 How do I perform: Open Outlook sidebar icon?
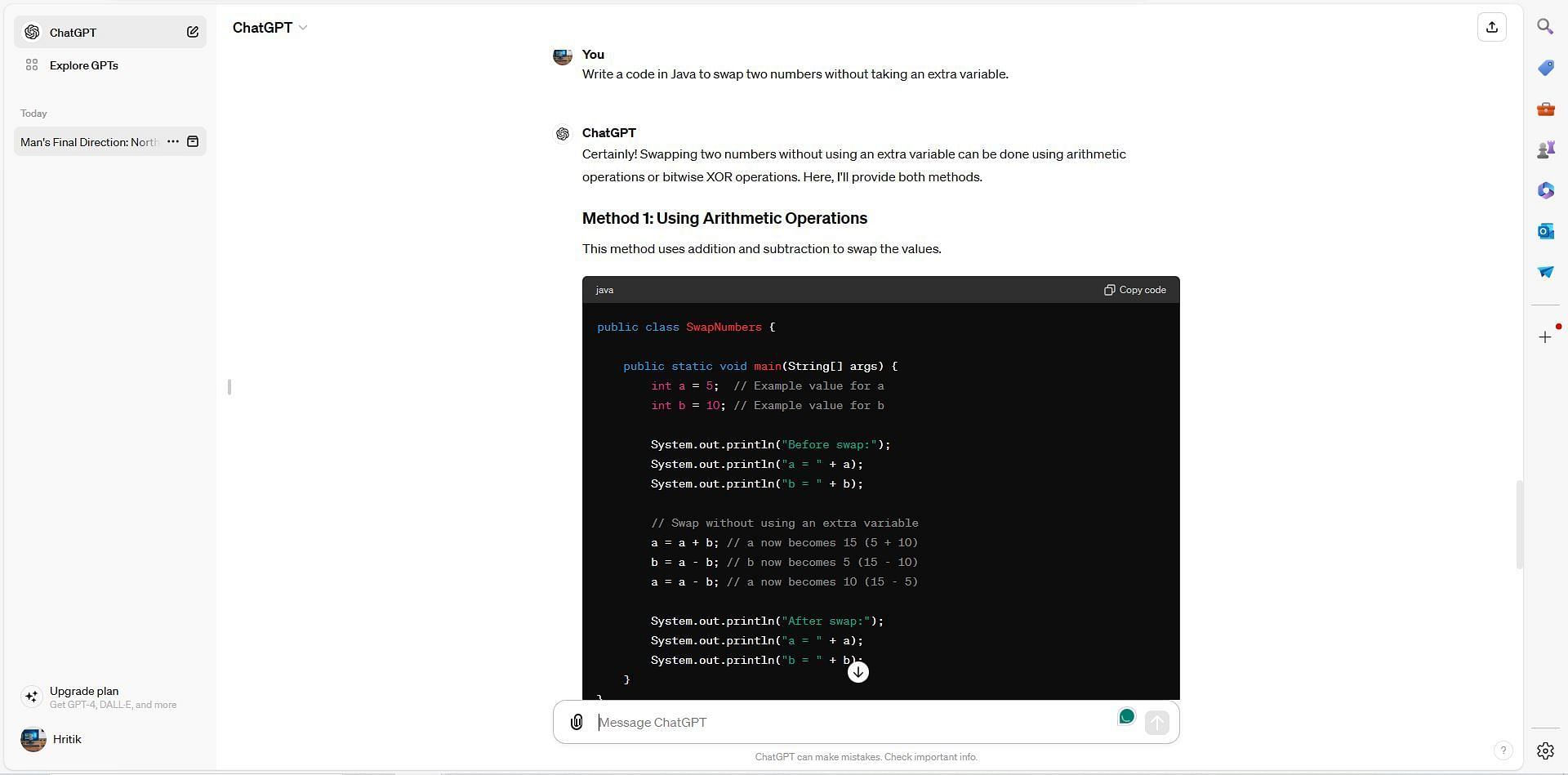point(1545,231)
